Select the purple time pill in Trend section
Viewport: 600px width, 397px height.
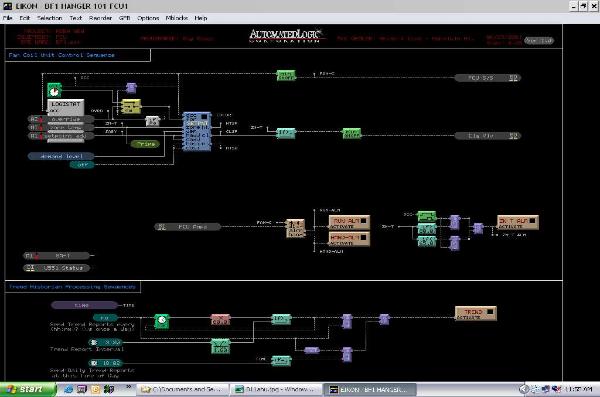click(84, 305)
